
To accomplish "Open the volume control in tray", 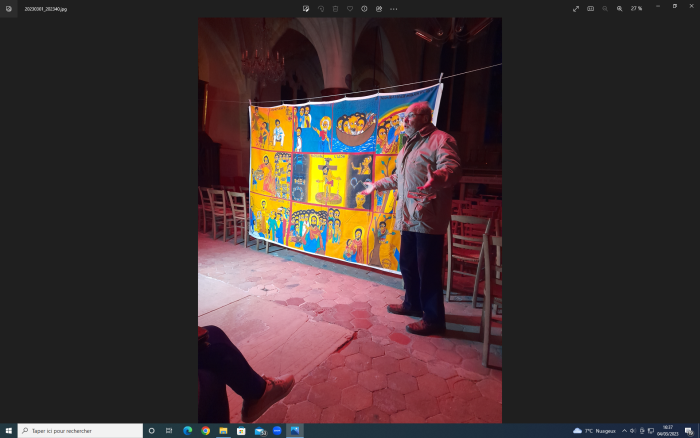I will point(633,431).
